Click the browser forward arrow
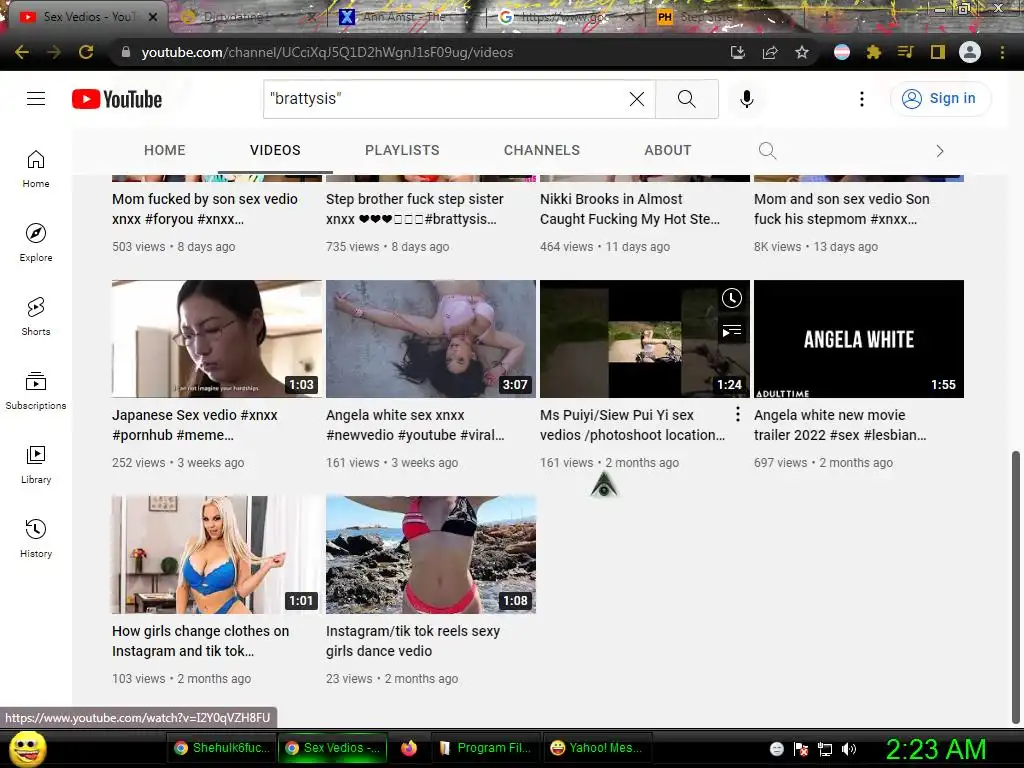The height and width of the screenshot is (768, 1024). (54, 52)
